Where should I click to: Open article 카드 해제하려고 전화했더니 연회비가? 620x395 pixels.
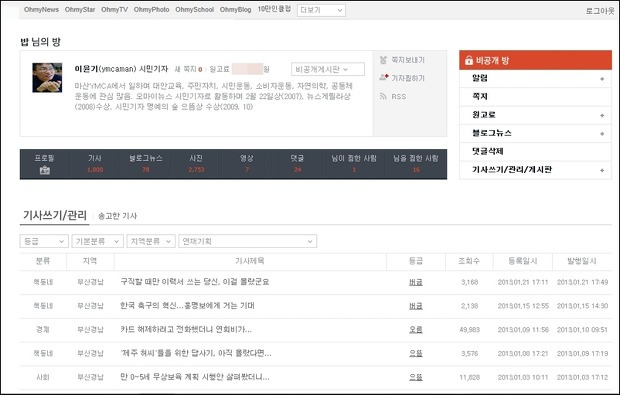[186, 329]
